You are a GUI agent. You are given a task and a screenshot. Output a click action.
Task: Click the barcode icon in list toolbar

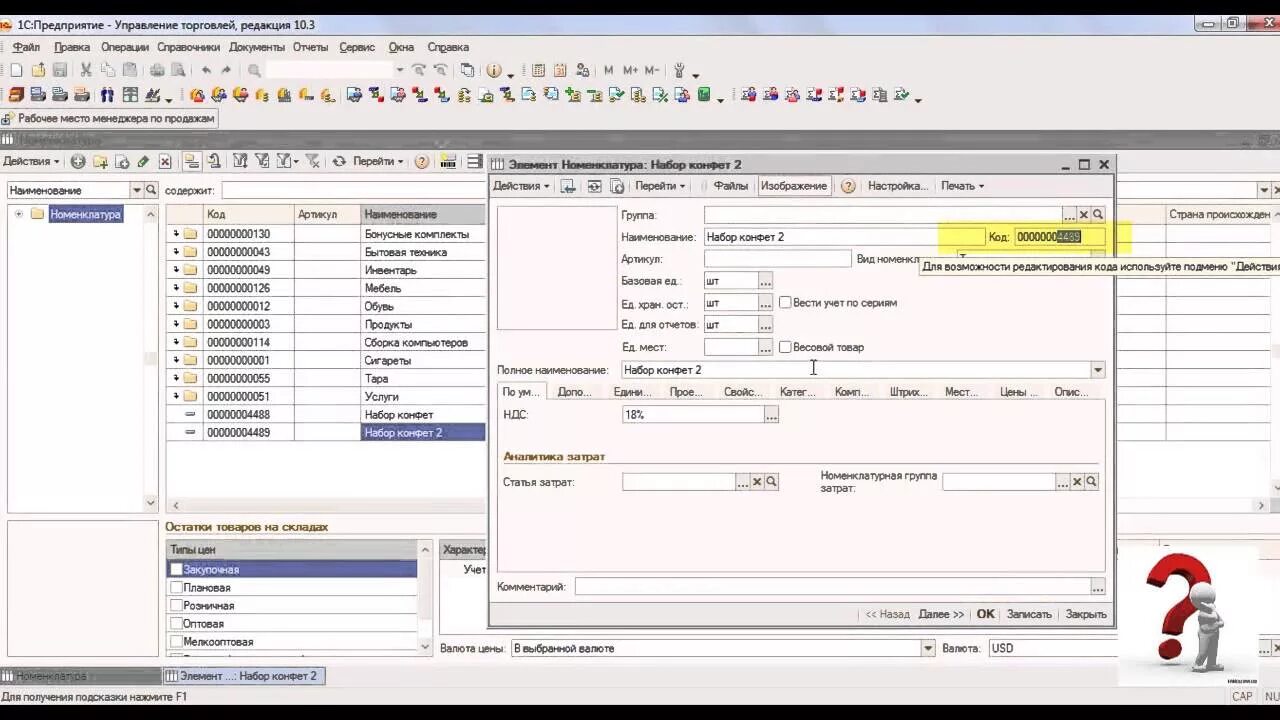pos(448,161)
